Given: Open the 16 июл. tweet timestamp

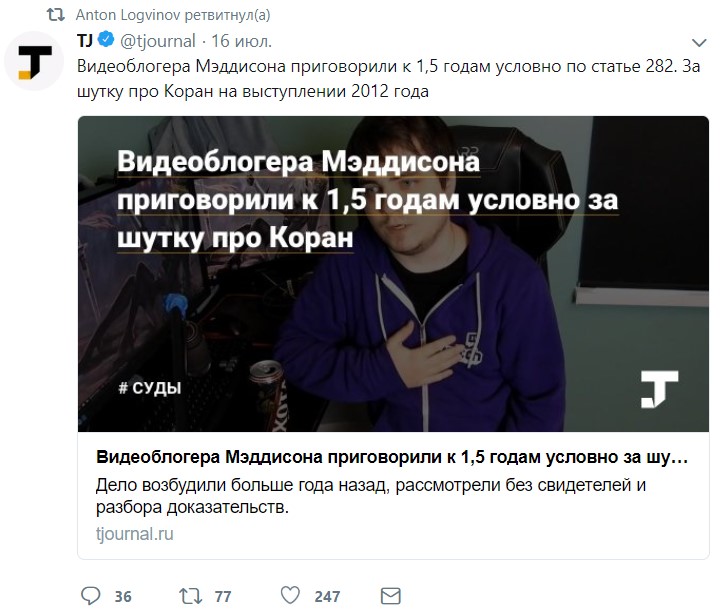Looking at the screenshot, I should coord(241,41).
